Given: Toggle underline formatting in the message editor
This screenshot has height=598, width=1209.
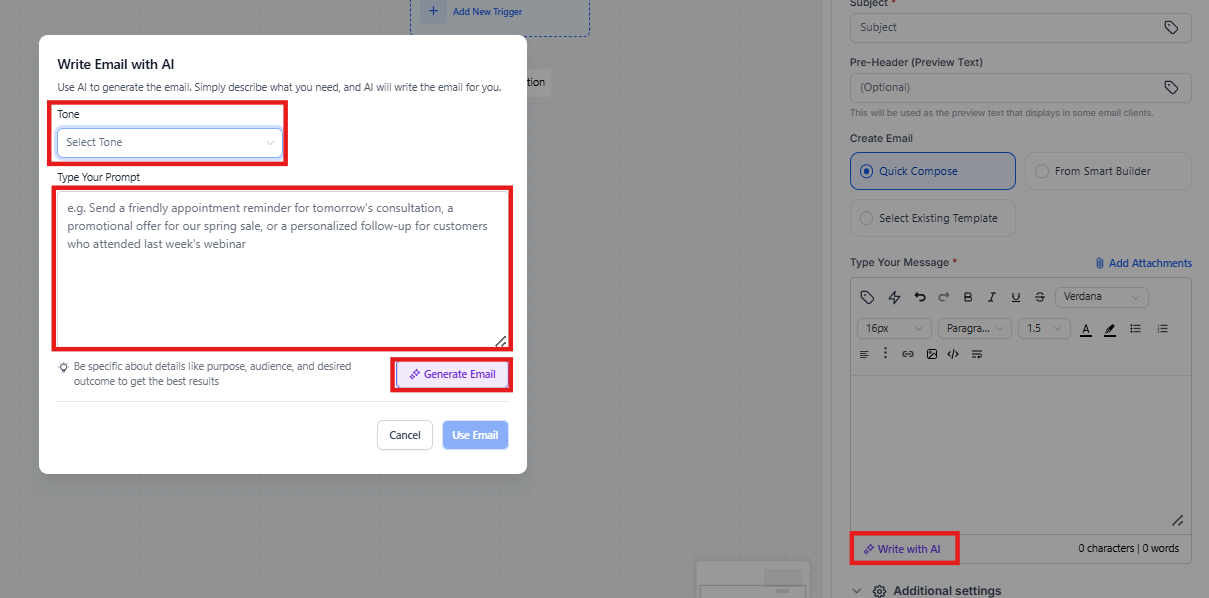Looking at the screenshot, I should pyautogui.click(x=1016, y=297).
